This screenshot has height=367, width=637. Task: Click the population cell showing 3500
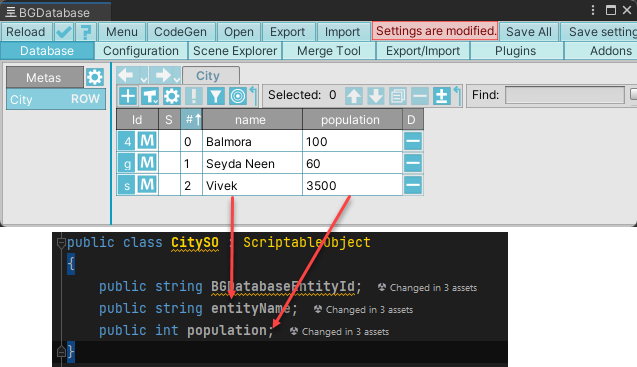point(352,185)
